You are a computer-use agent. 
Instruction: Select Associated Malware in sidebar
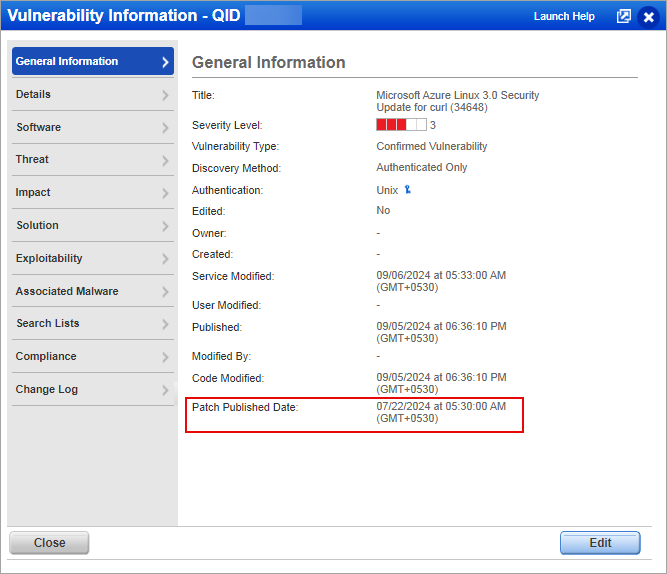coord(93,291)
